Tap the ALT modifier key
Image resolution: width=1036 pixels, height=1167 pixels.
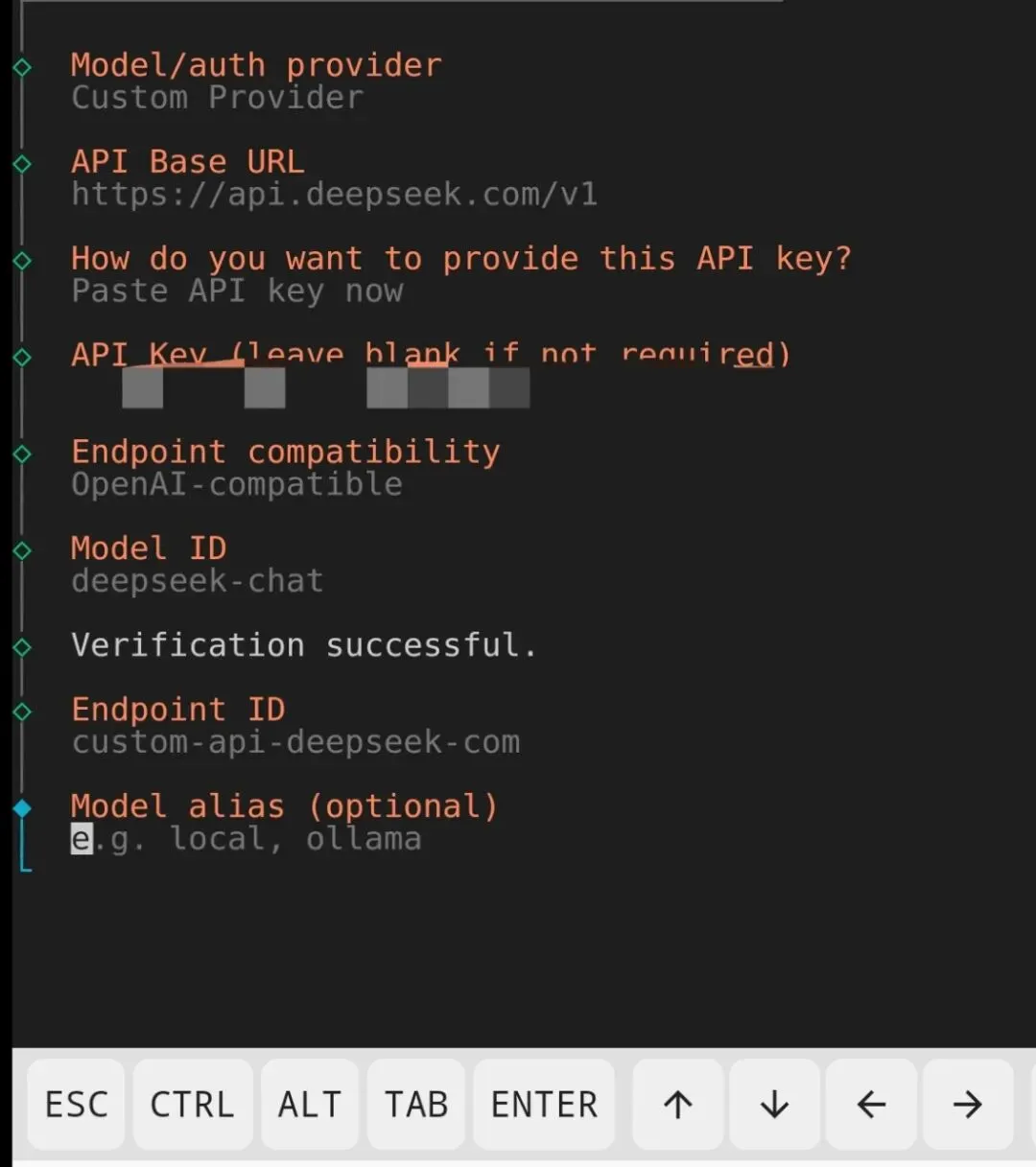click(x=310, y=1104)
